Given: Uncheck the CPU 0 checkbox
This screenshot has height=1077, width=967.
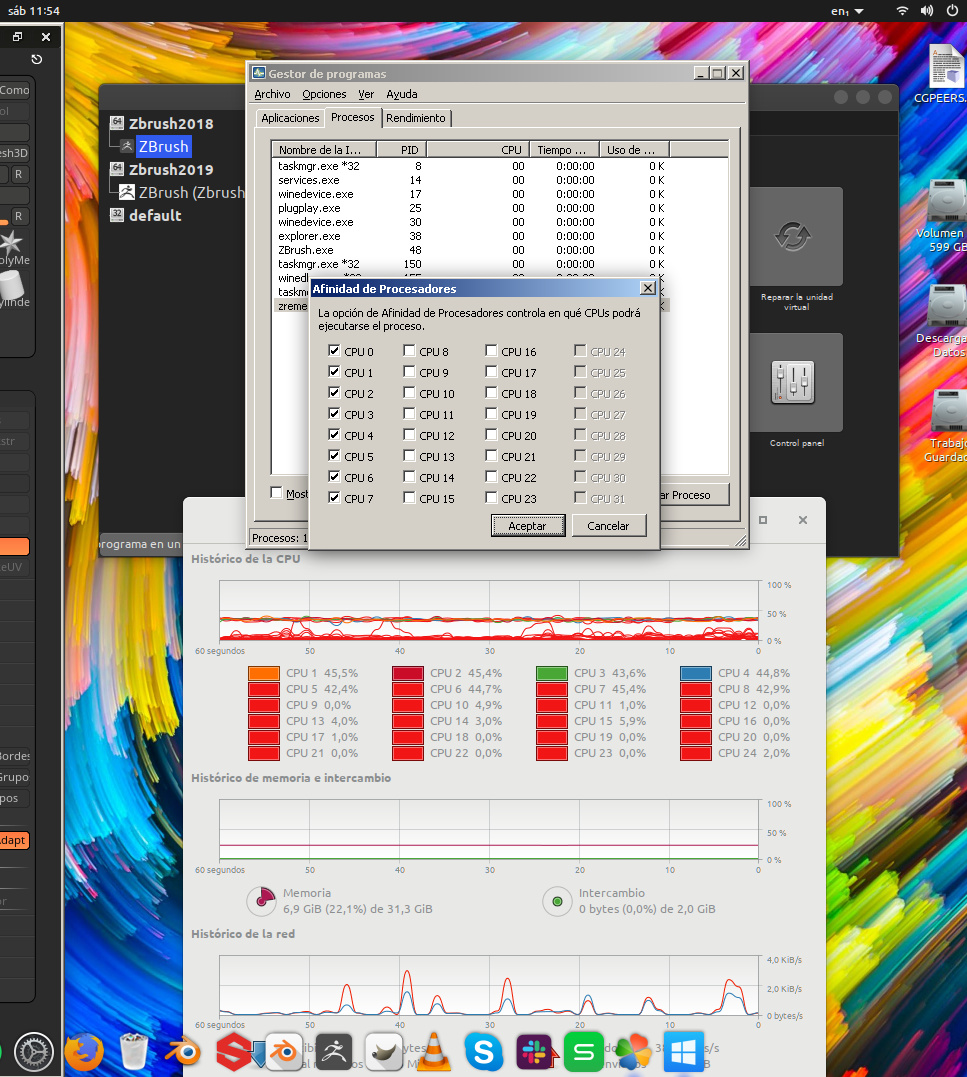Looking at the screenshot, I should (x=334, y=351).
